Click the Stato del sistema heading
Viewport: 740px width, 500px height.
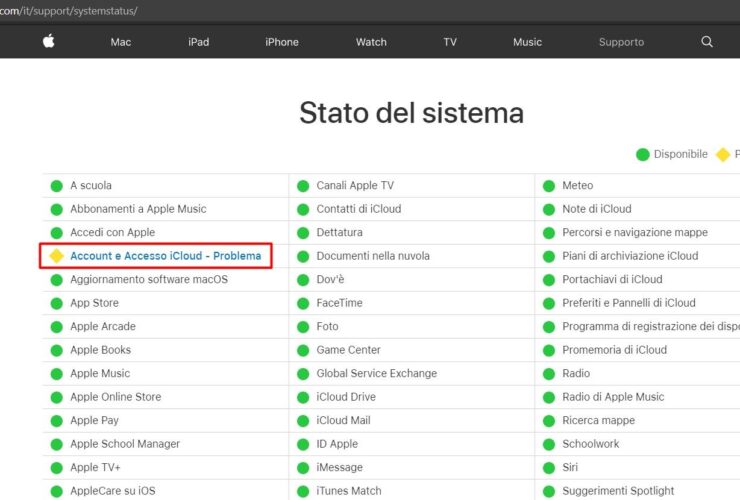(x=412, y=113)
